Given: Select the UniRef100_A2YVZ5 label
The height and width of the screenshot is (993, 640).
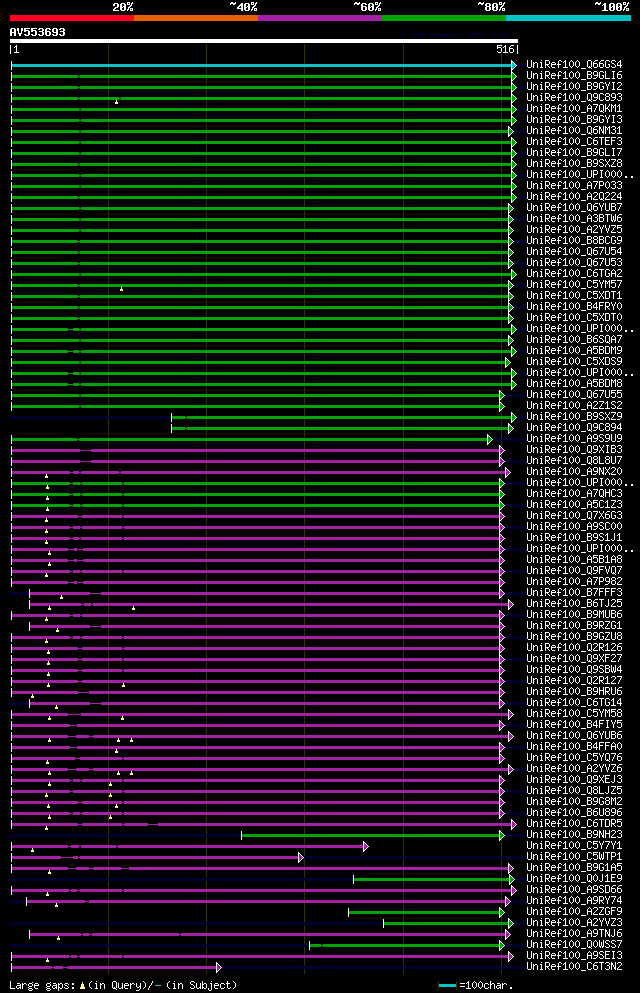Looking at the screenshot, I should pos(574,229).
